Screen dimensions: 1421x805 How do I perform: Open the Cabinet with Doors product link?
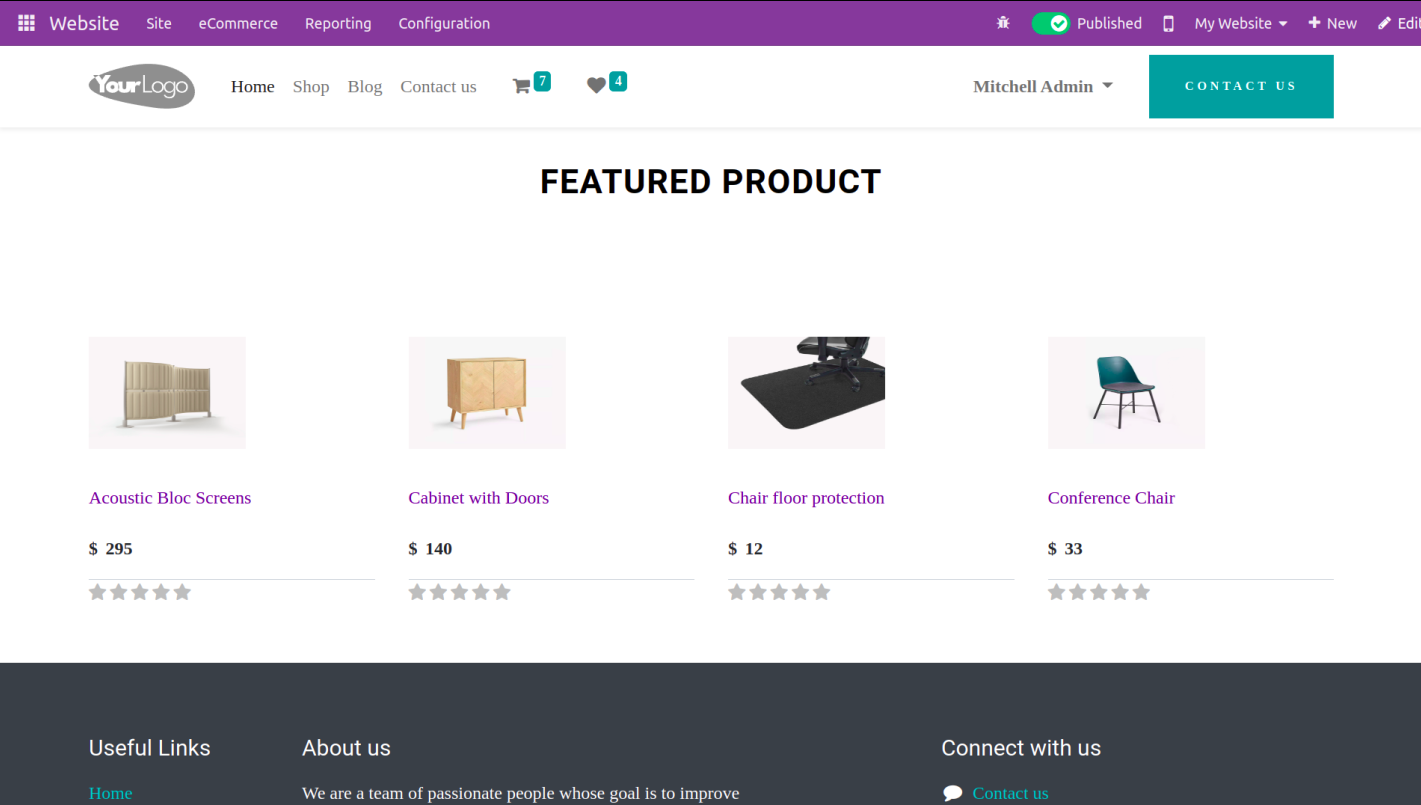478,498
